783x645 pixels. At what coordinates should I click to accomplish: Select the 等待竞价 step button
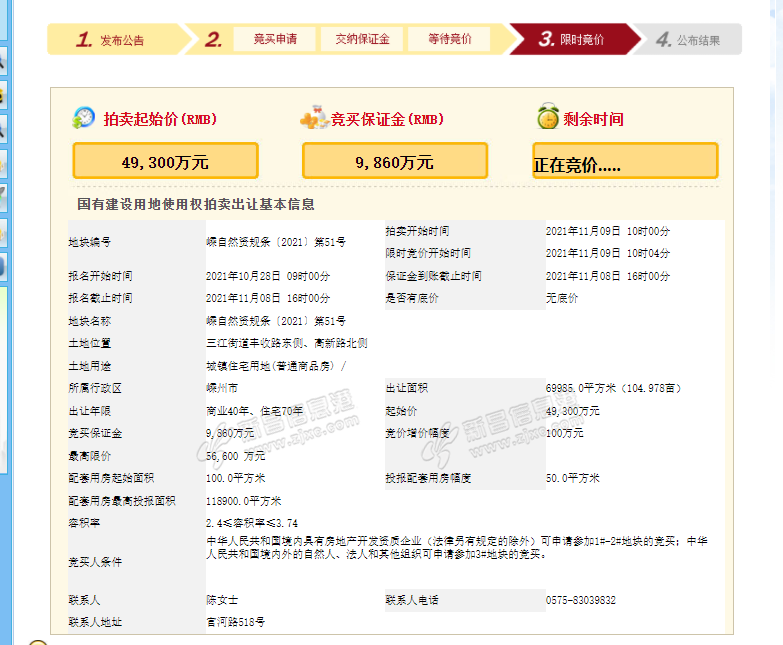pyautogui.click(x=449, y=39)
